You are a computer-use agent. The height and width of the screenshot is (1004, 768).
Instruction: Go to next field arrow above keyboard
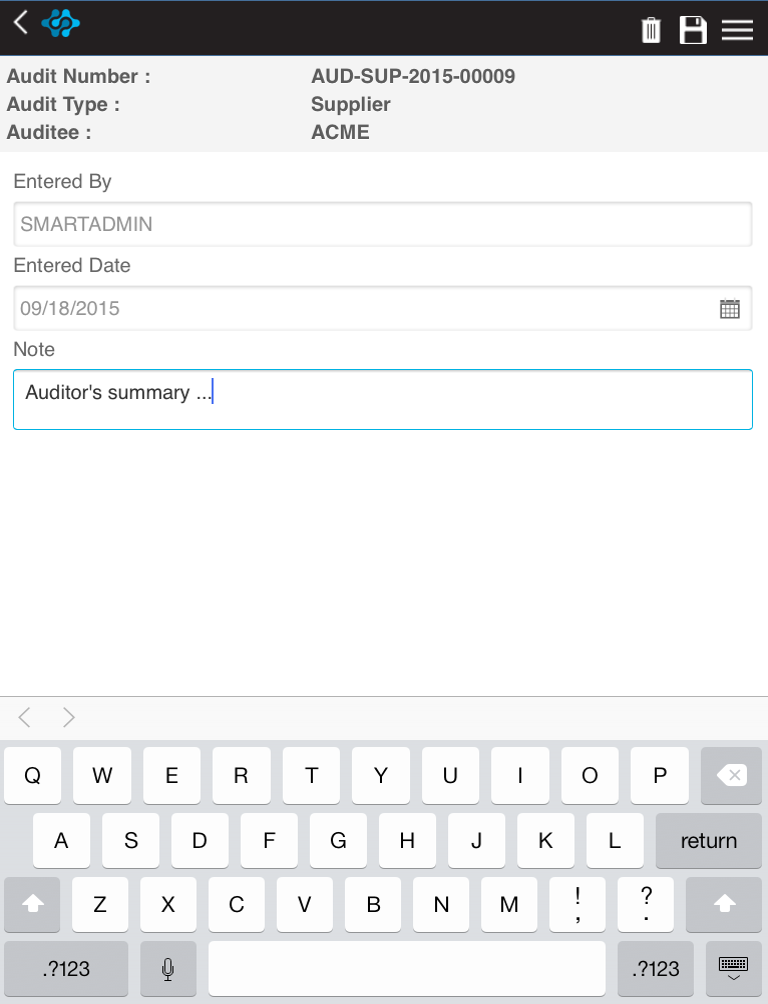click(x=69, y=717)
